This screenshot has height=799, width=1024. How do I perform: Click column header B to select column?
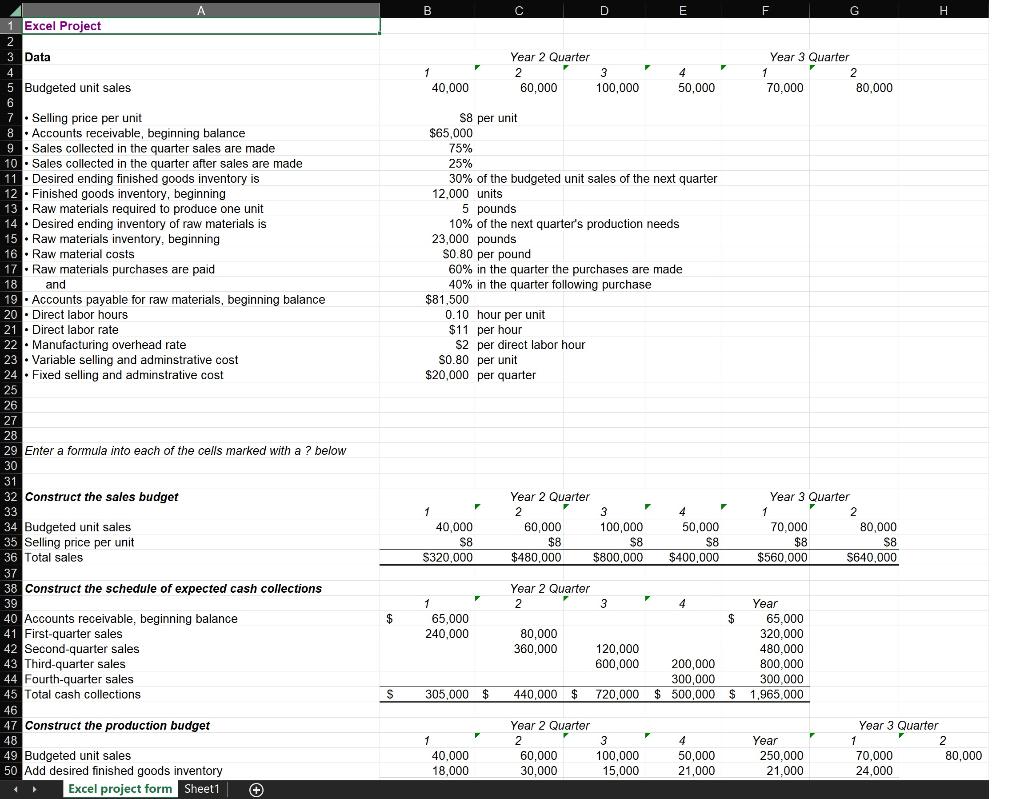427,10
